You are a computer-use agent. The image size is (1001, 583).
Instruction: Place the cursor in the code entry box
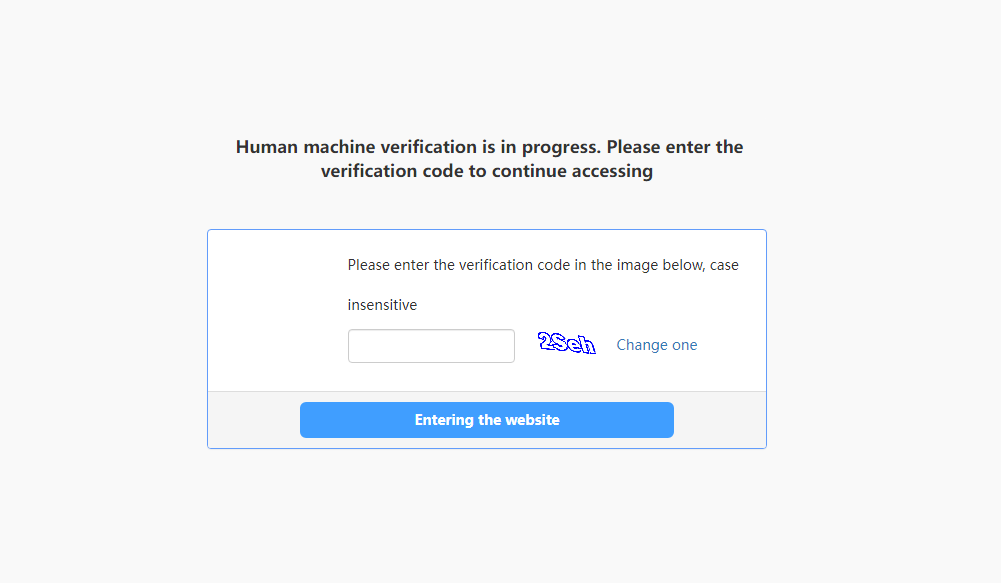click(431, 345)
